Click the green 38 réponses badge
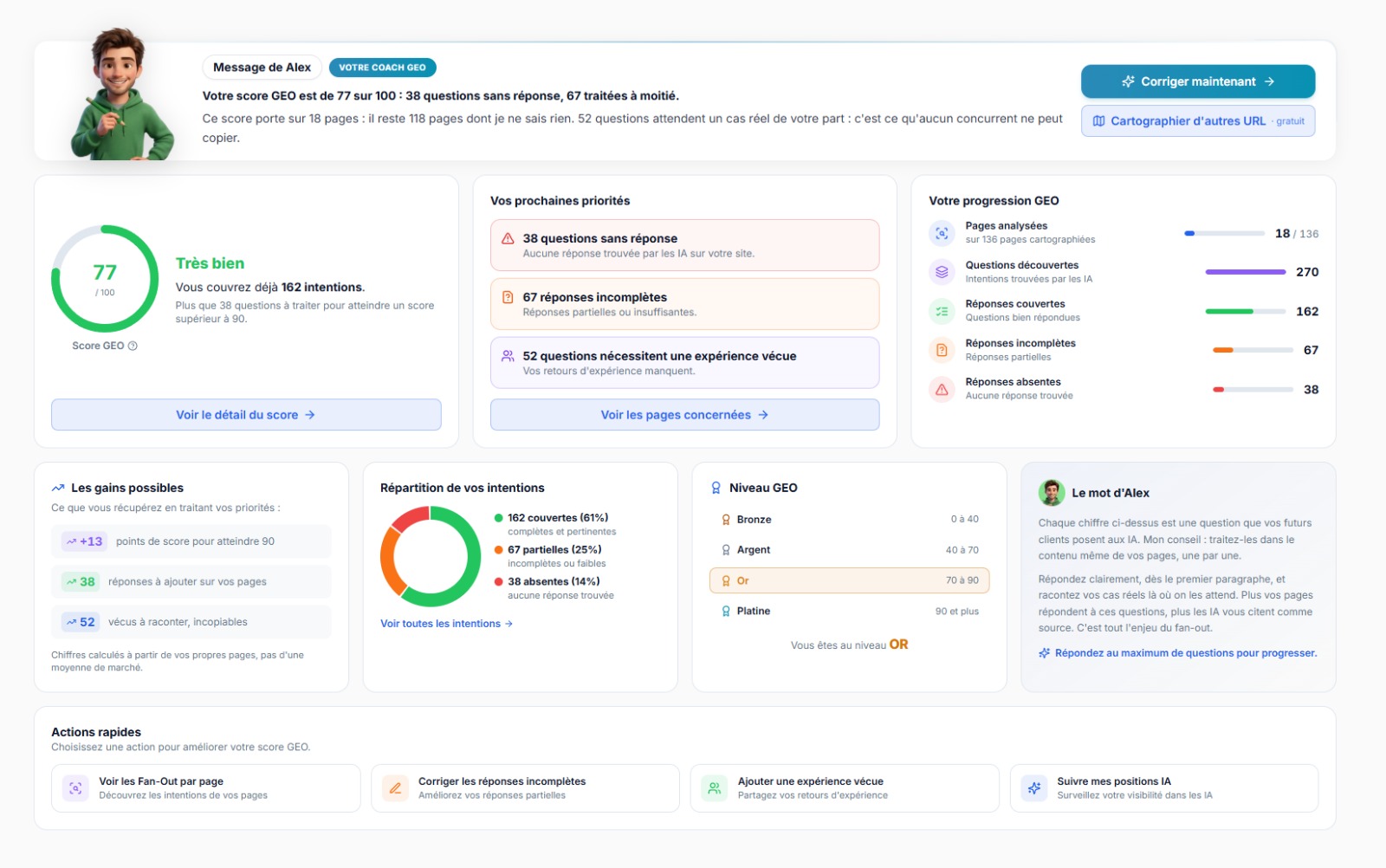 point(81,582)
